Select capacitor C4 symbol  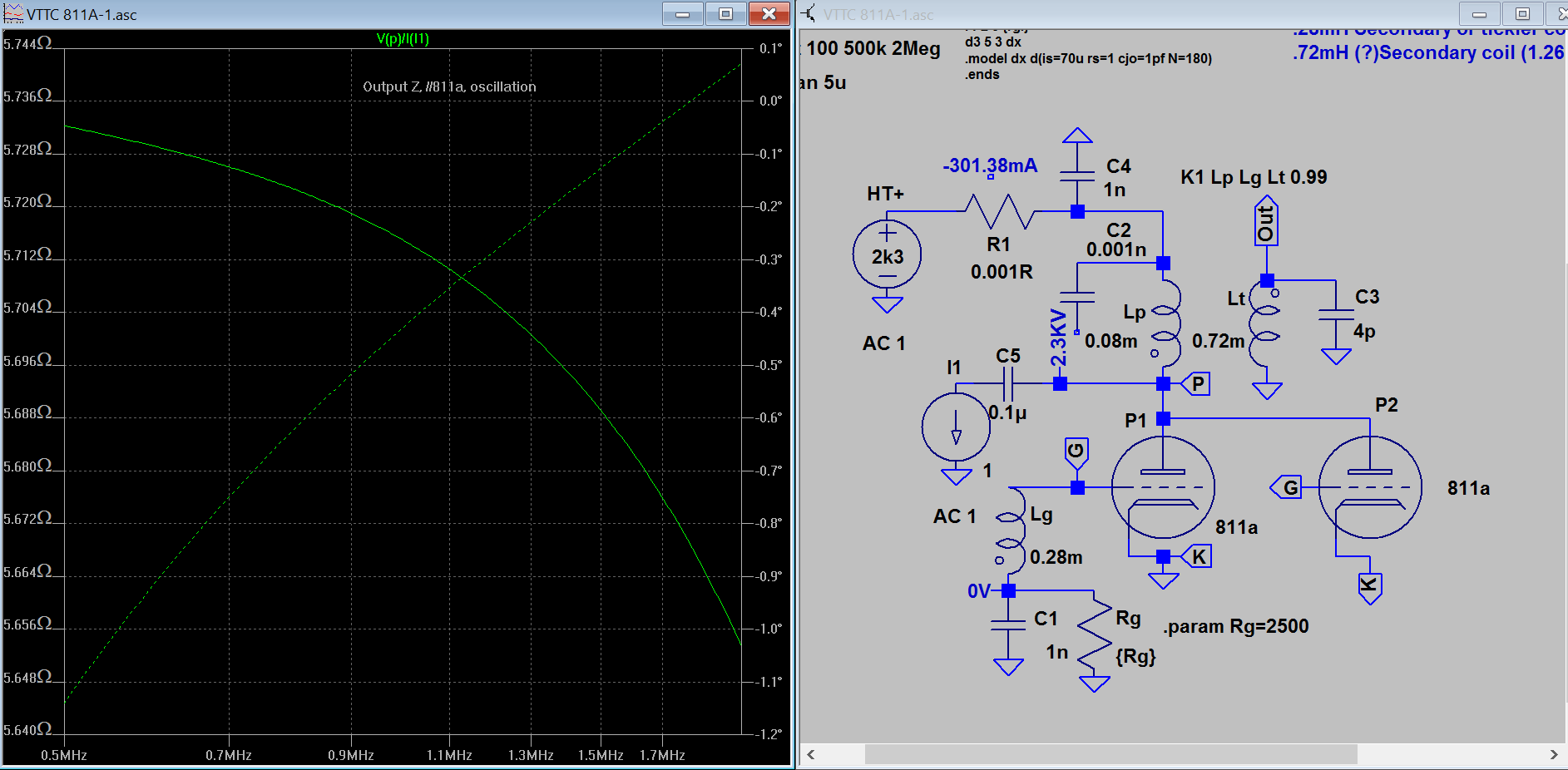(1077, 176)
